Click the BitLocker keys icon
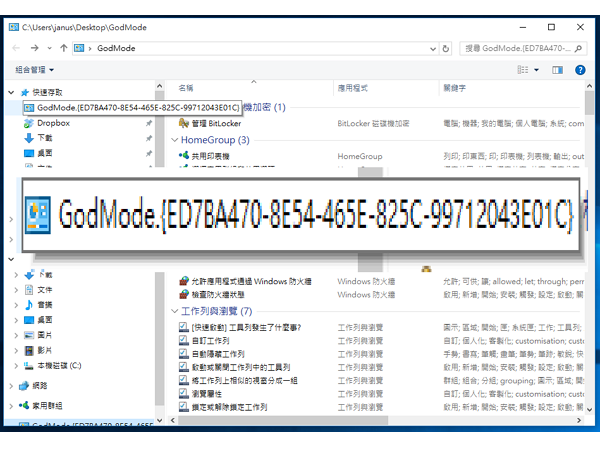 (184, 123)
